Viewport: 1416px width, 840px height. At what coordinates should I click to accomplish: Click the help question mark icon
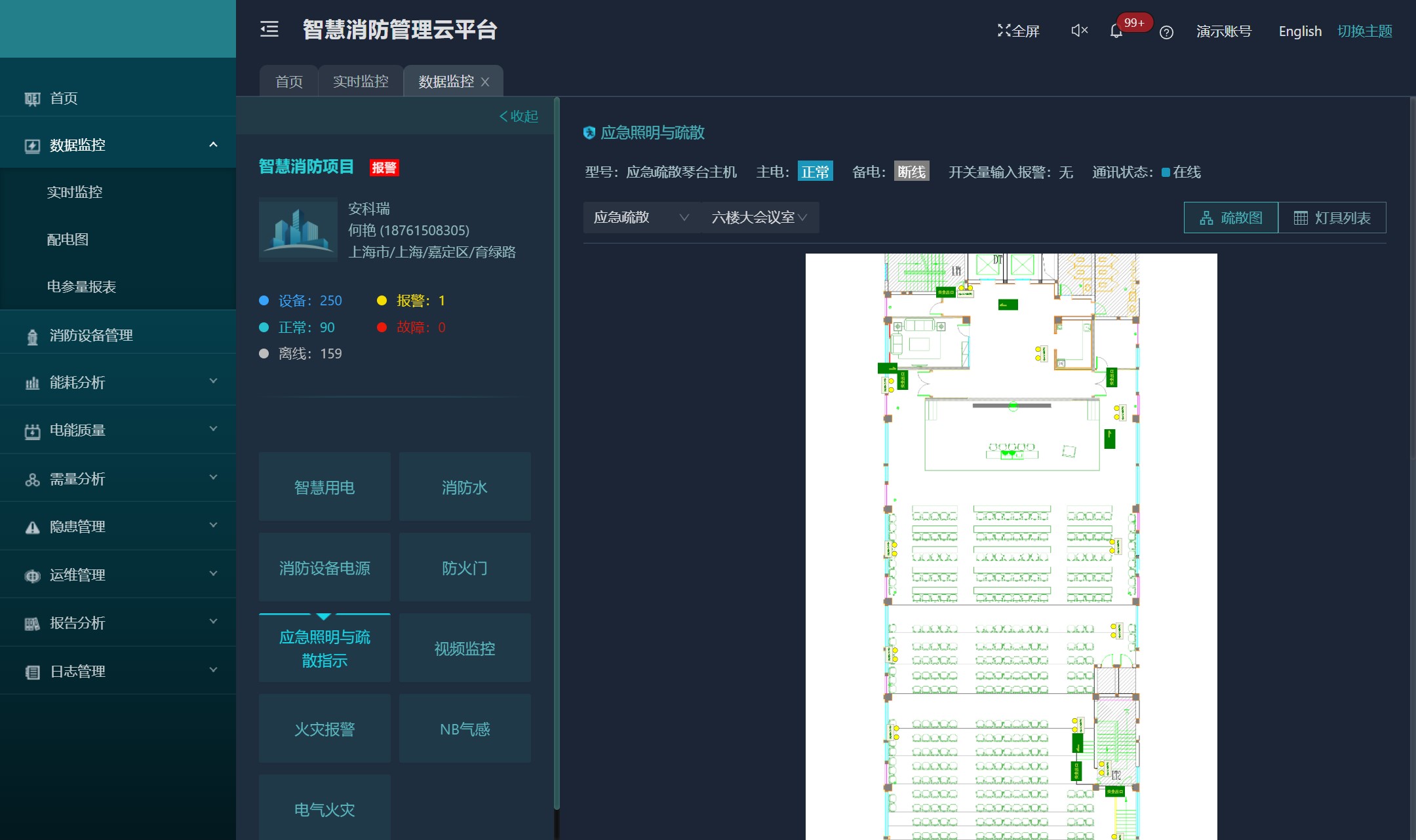(1166, 32)
